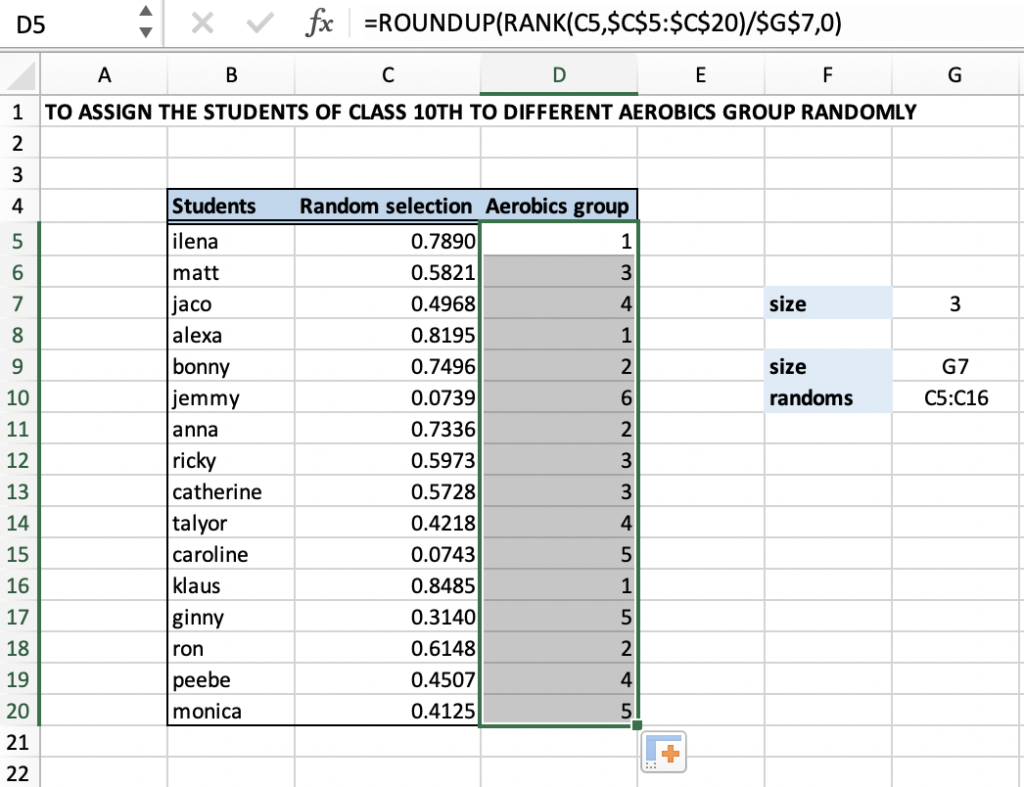
Task: Select cell G7 containing the value 3
Action: (x=954, y=303)
